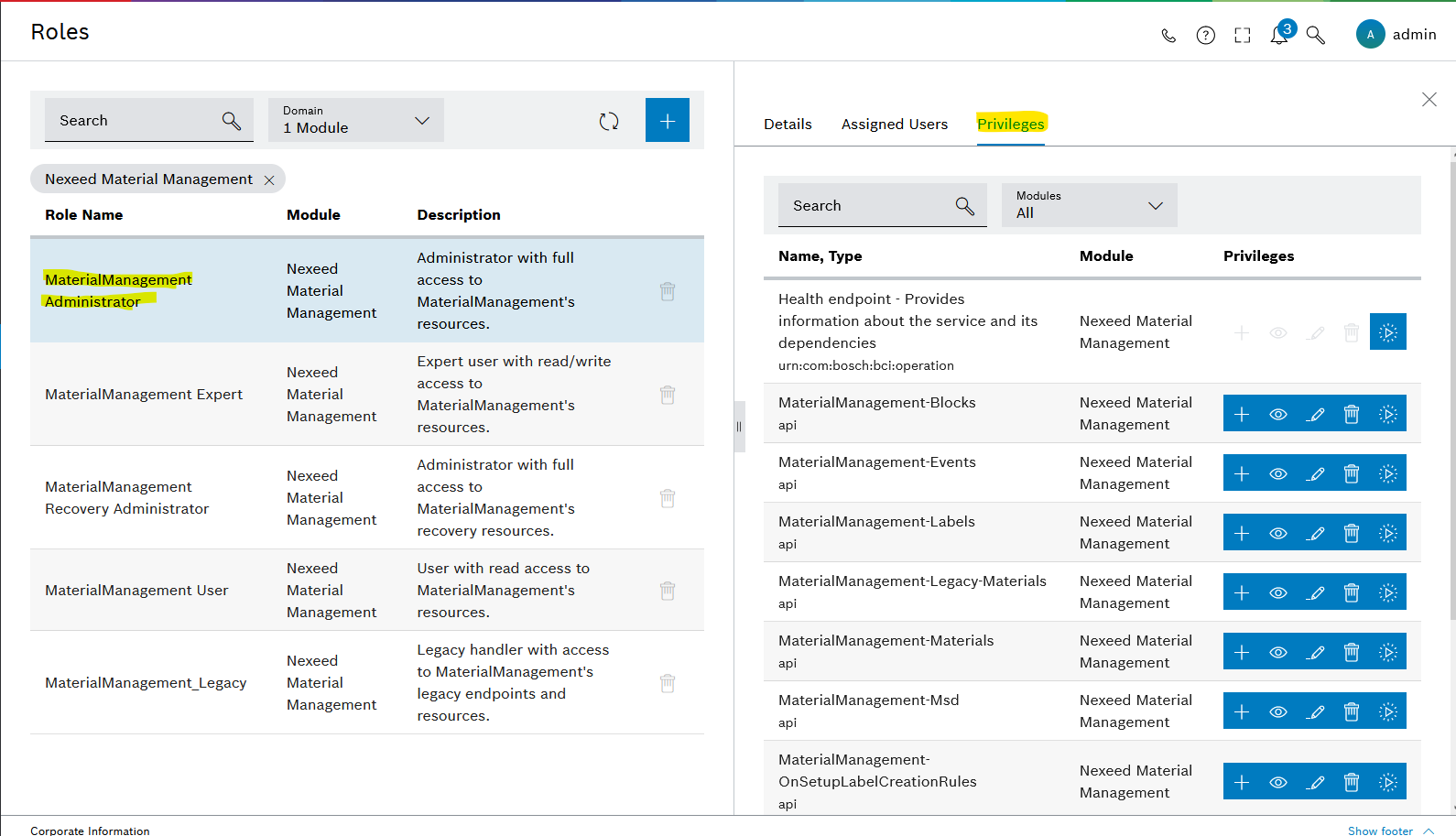Viewport: 1456px width, 836px height.
Task: Toggle delete privilege for MaterialManagement-Msd
Action: (1352, 711)
